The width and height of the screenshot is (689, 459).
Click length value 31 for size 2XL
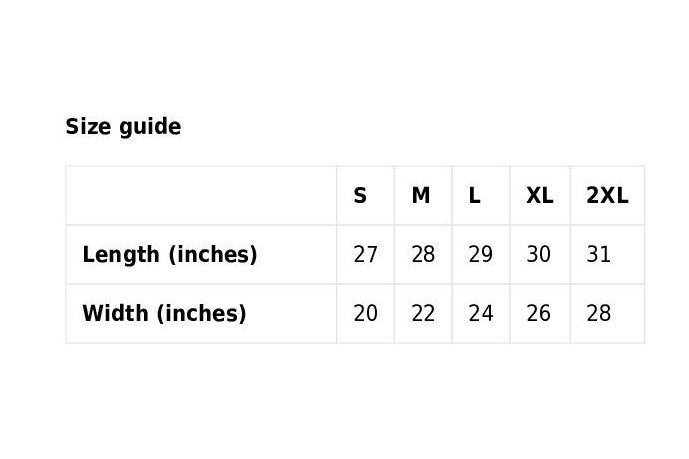(x=598, y=255)
